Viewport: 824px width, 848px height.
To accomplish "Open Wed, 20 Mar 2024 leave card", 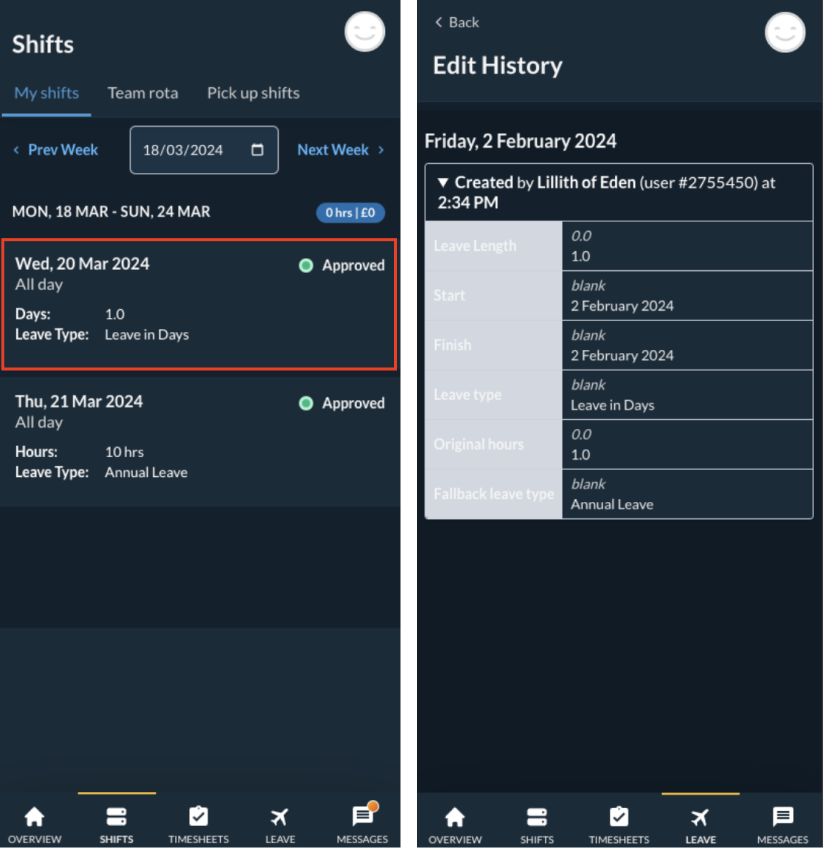I will [199, 304].
